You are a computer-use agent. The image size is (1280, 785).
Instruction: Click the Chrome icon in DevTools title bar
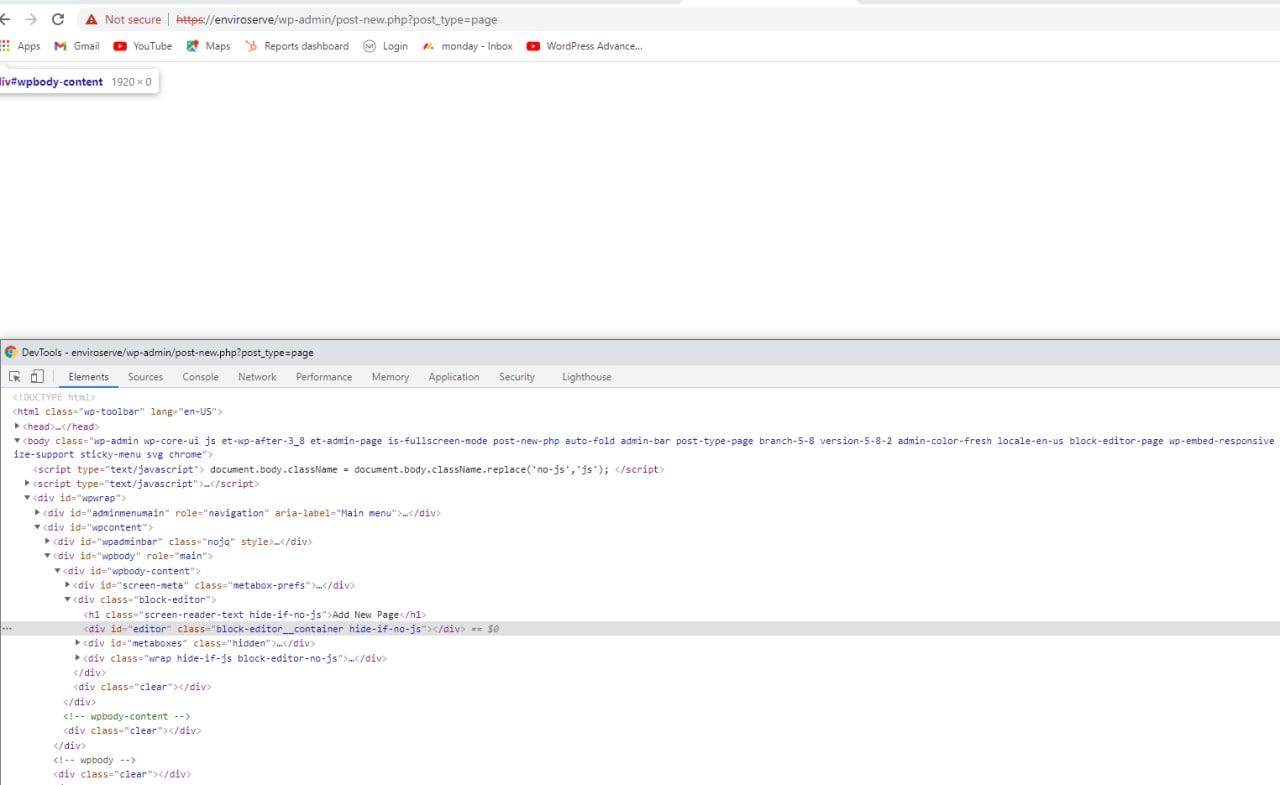pos(11,353)
